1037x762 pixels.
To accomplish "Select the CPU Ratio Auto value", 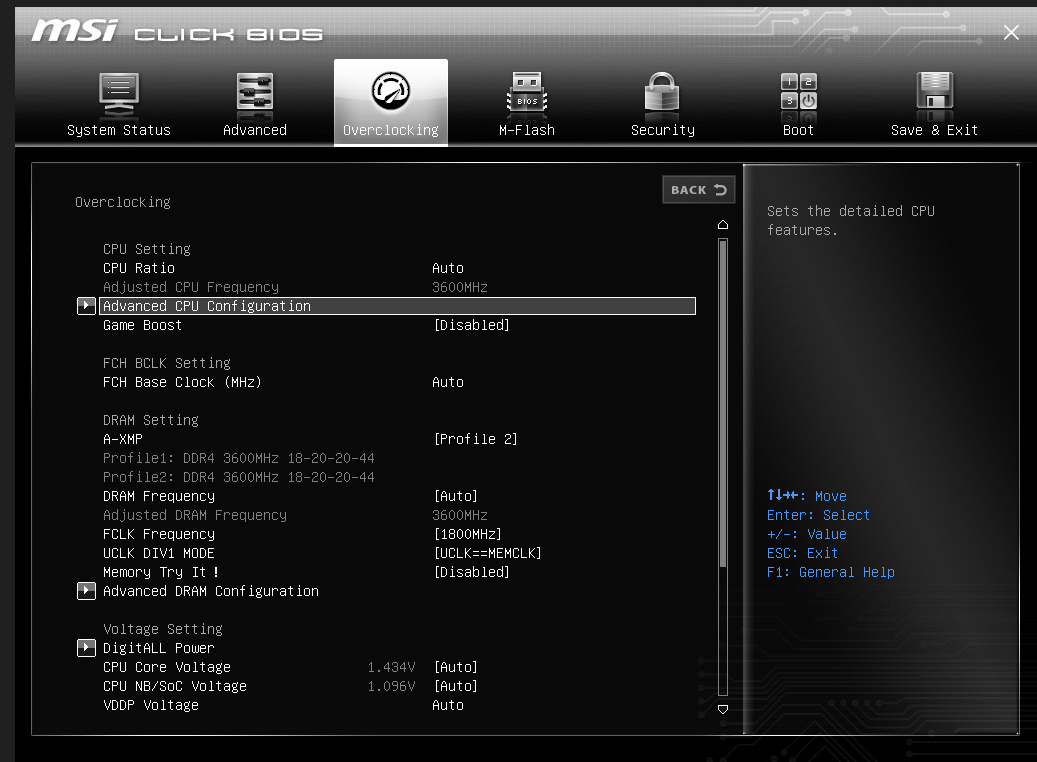I will 448,268.
